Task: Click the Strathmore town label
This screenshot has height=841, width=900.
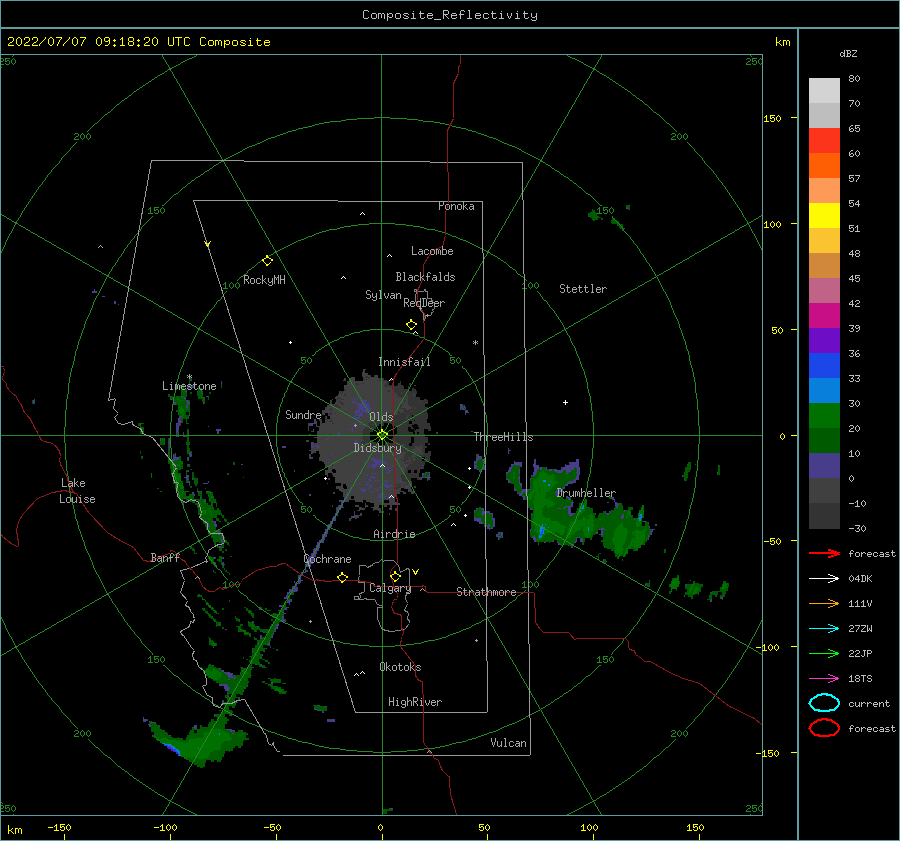Action: tap(487, 592)
